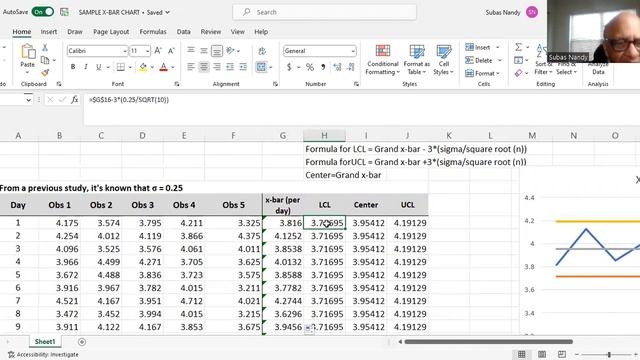Open the document title dropdown arrow
Screen dimensions: 640x360
pos(167,12)
